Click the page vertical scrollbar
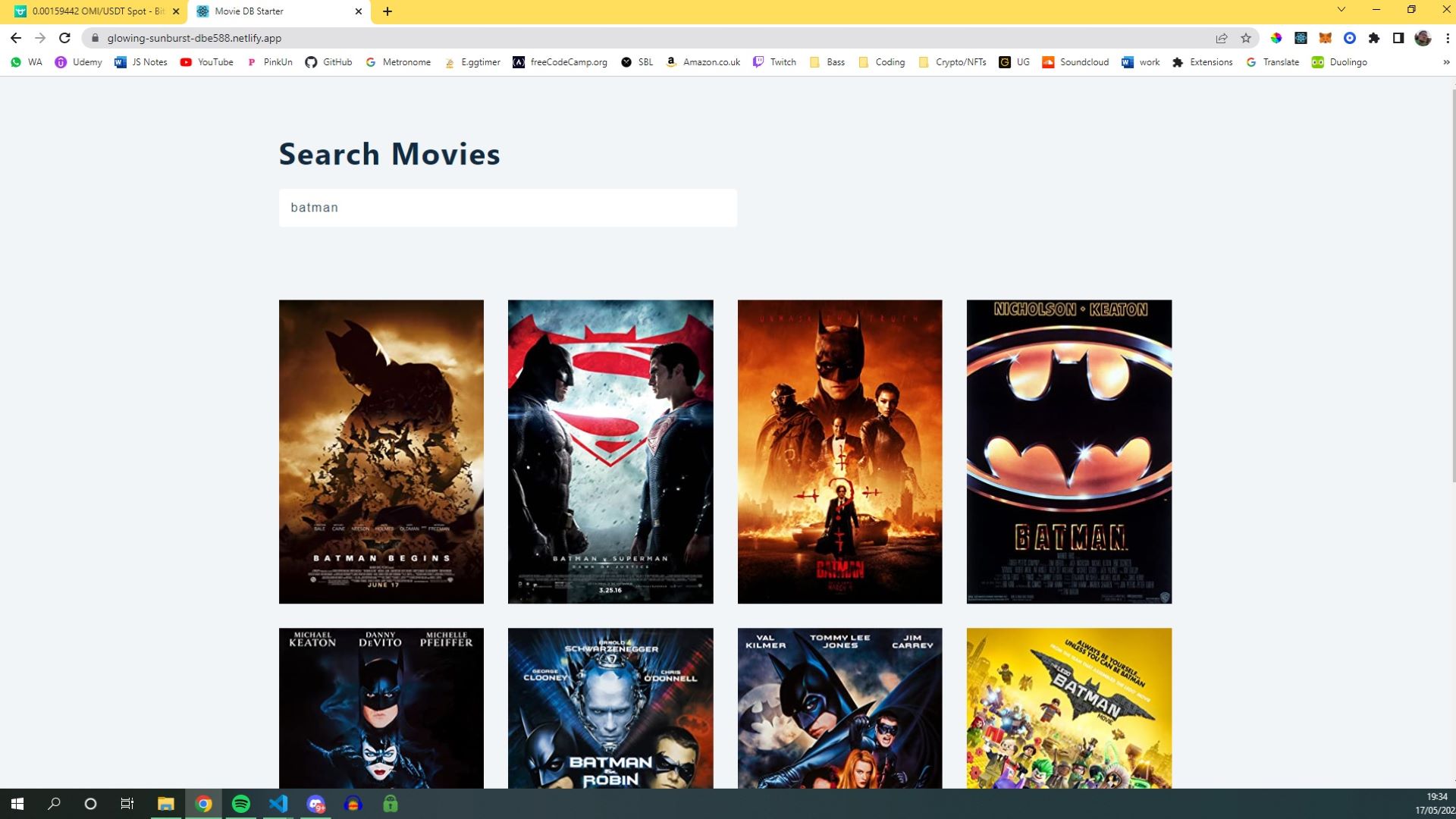Viewport: 1456px width, 819px height. (x=1453, y=284)
